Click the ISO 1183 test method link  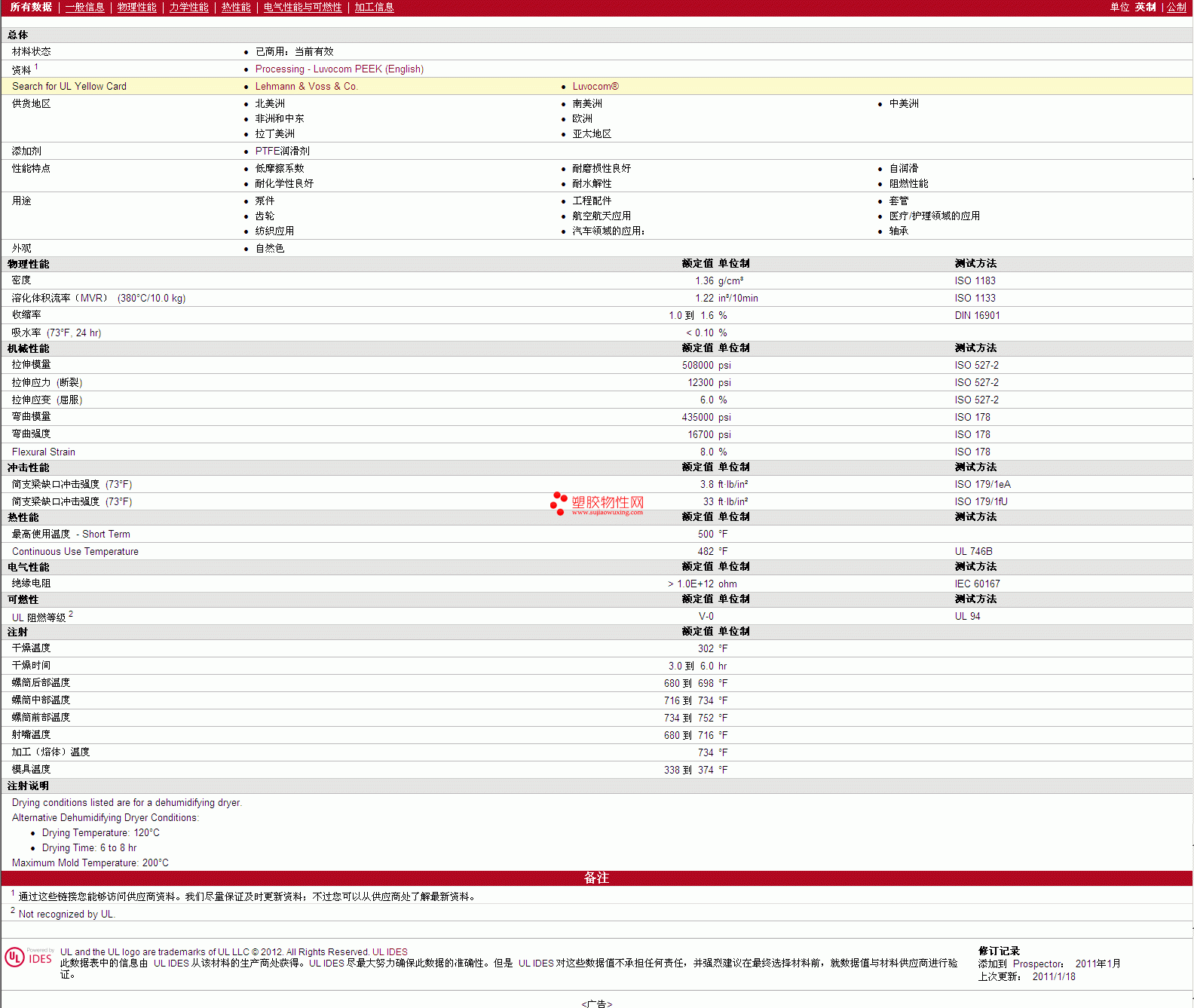tap(975, 281)
